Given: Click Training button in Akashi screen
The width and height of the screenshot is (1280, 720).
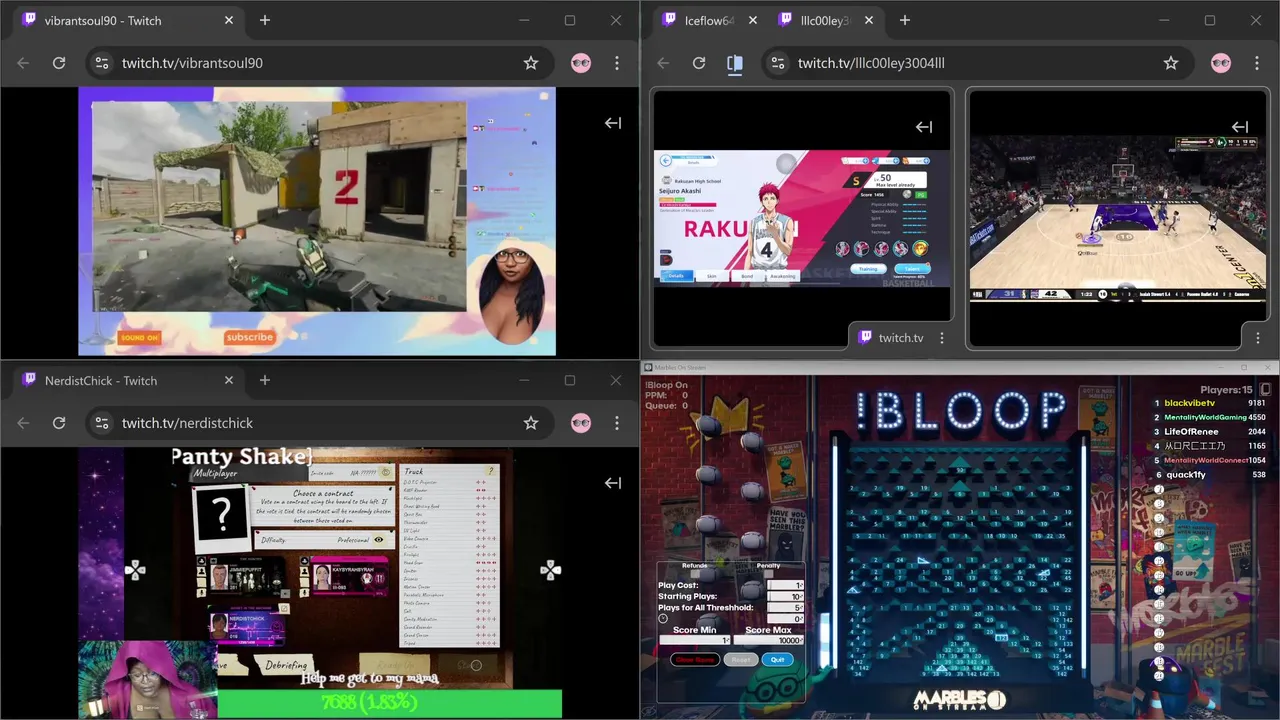Looking at the screenshot, I should tap(868, 268).
